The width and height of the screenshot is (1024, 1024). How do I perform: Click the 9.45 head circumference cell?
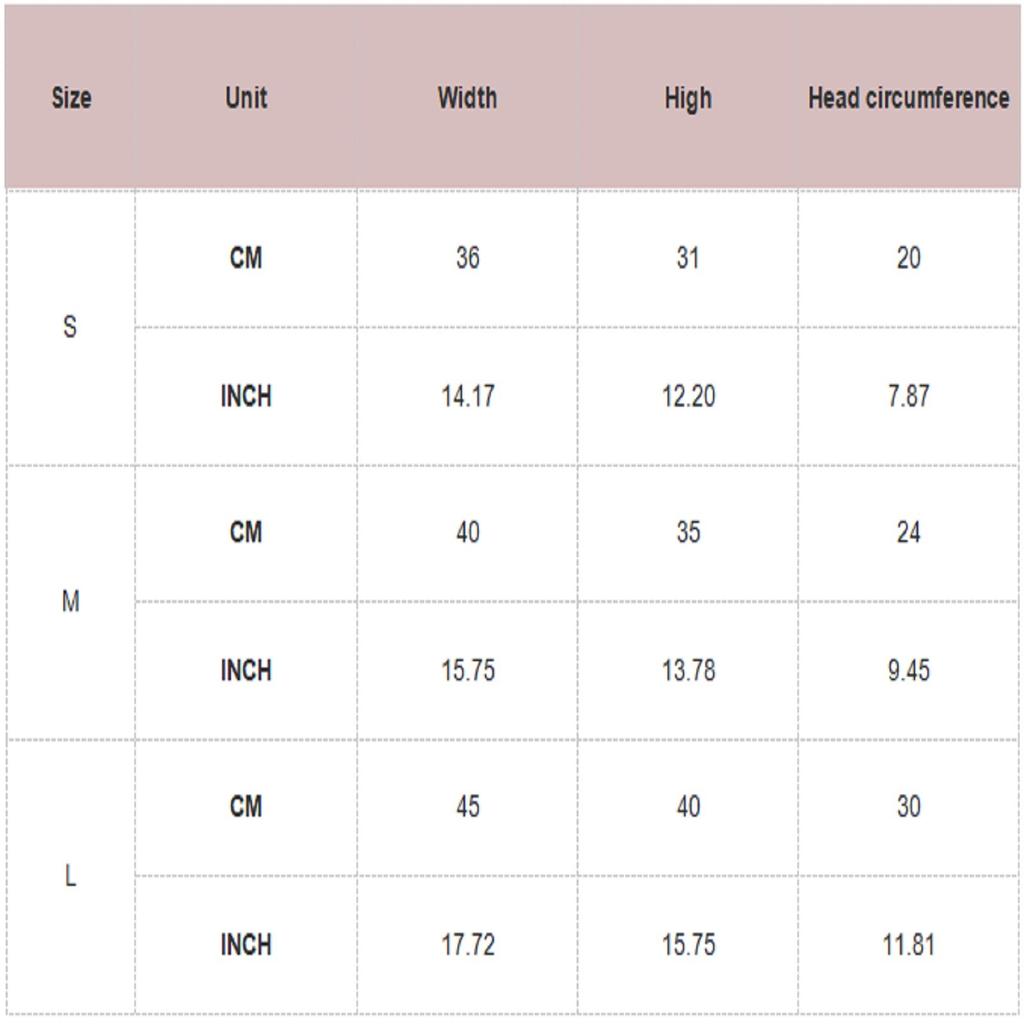(x=908, y=670)
